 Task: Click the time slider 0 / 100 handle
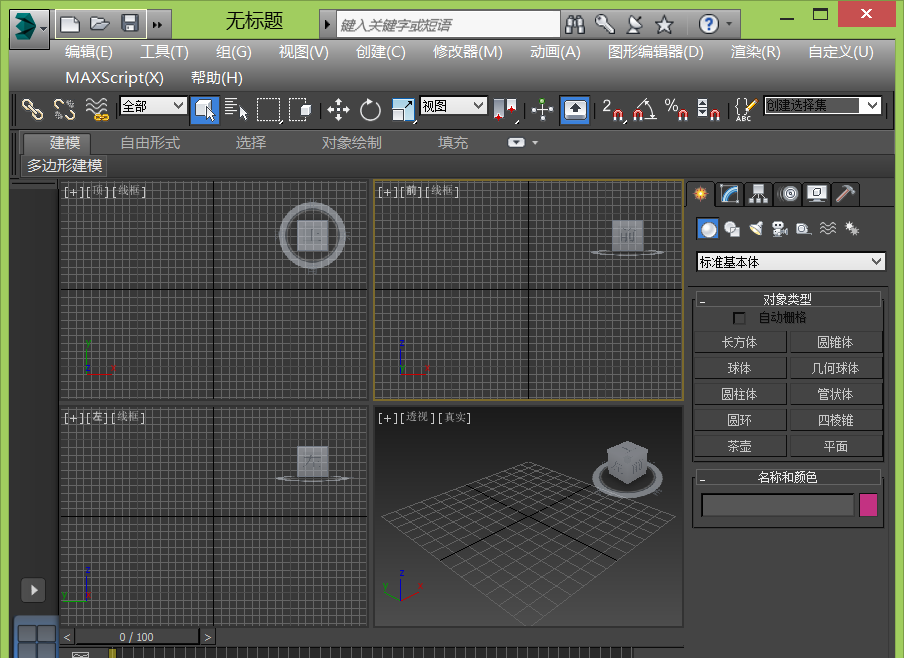137,637
